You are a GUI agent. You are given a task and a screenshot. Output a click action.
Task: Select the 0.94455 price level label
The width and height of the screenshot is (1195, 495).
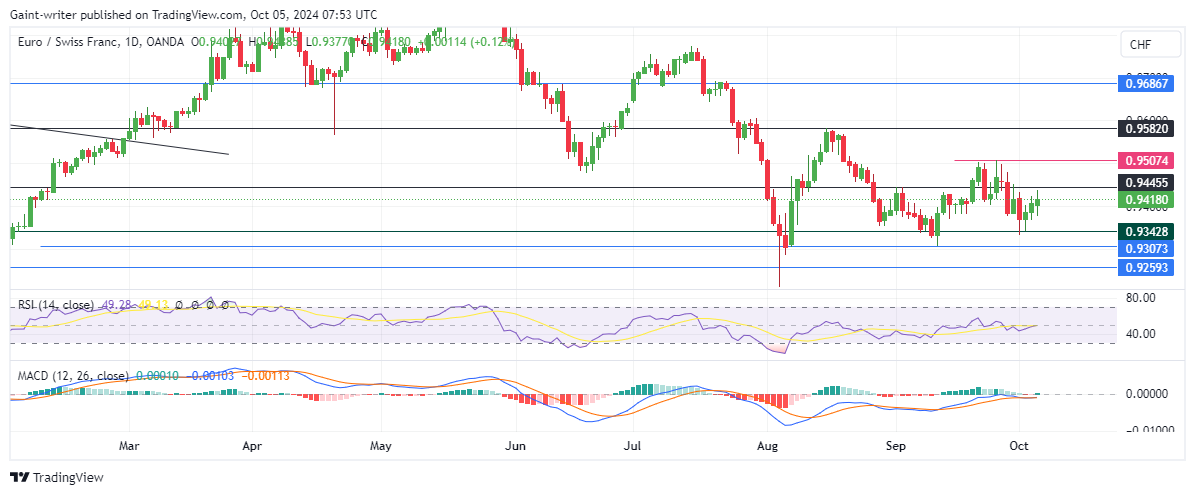coord(1145,183)
